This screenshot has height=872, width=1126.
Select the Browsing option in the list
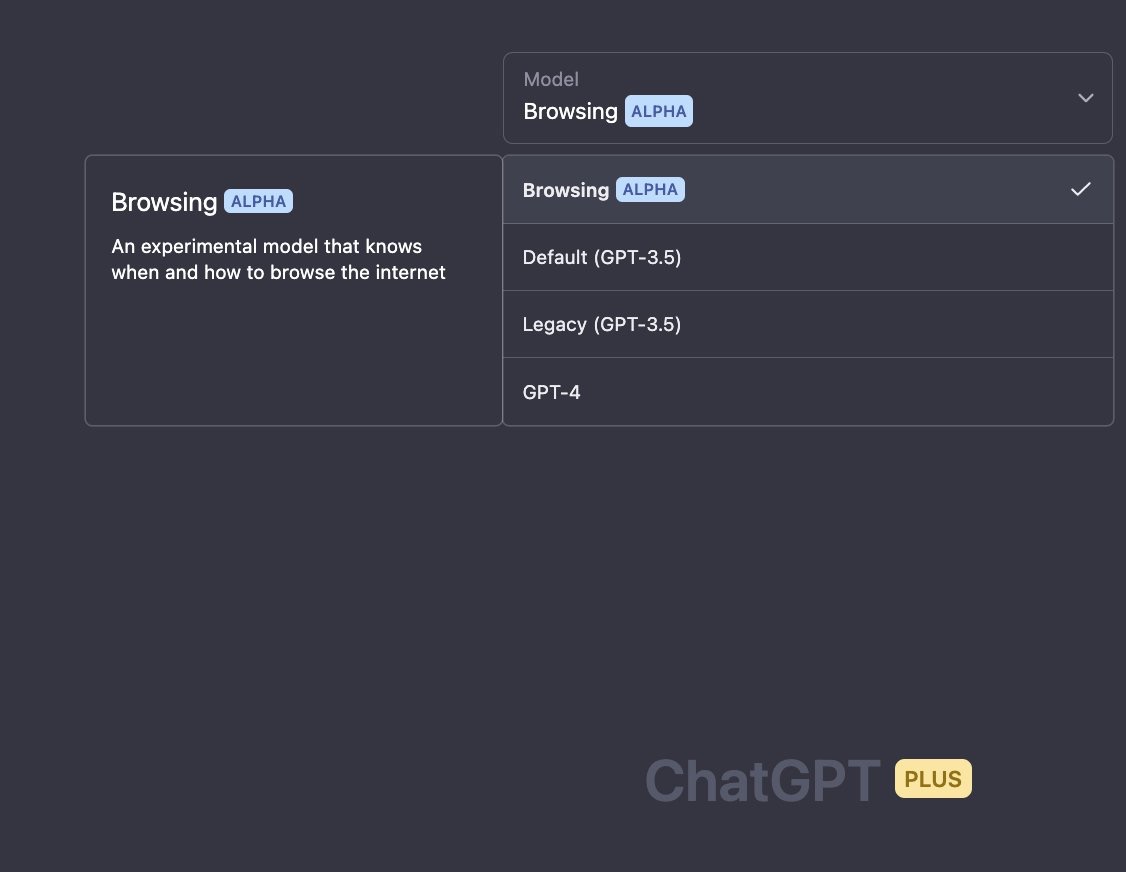(566, 190)
